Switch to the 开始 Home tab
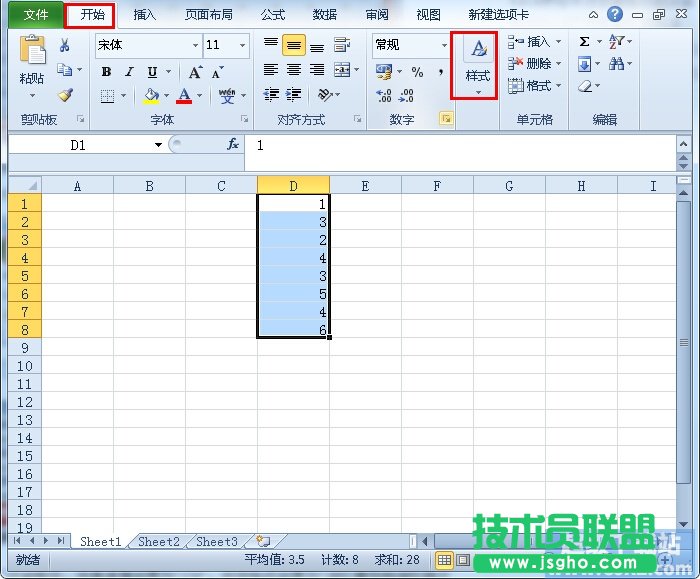Viewport: 700px width, 579px height. pyautogui.click(x=92, y=15)
